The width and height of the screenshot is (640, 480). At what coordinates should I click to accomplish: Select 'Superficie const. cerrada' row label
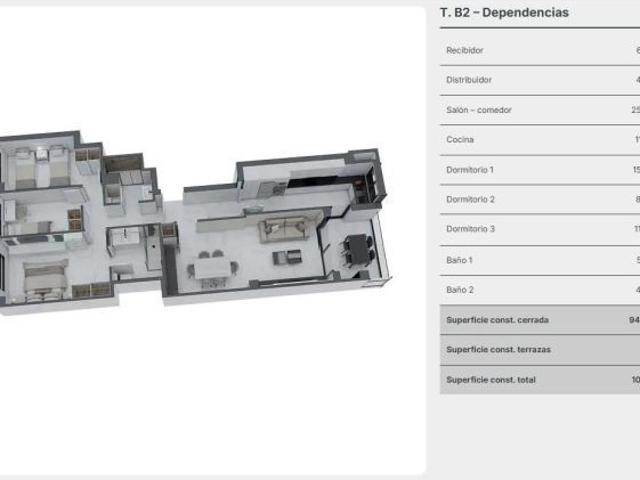pyautogui.click(x=497, y=320)
